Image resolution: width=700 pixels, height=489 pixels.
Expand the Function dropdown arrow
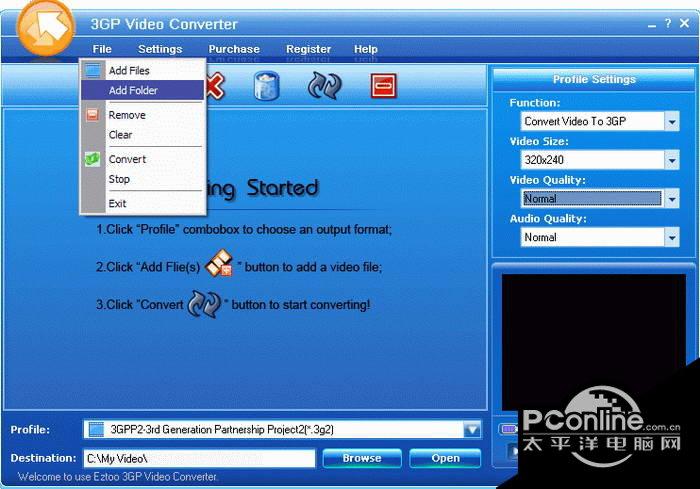coord(671,121)
